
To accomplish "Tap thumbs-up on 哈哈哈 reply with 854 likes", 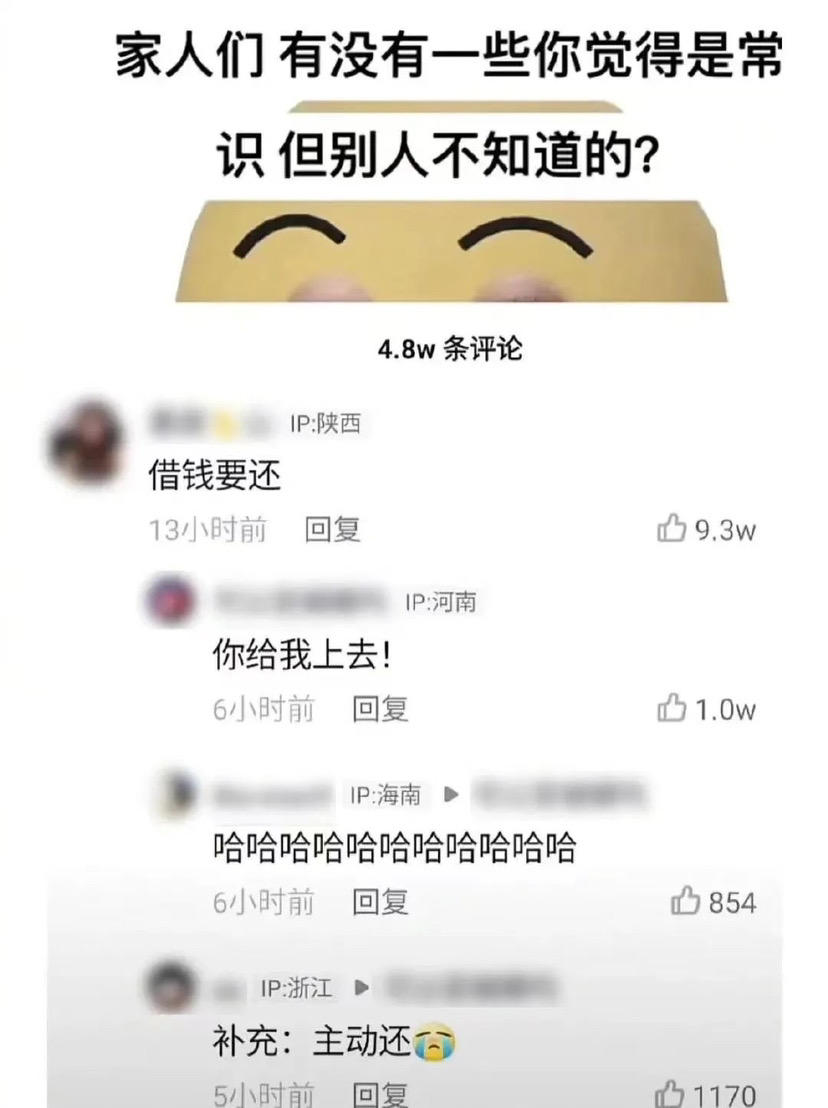I will pyautogui.click(x=685, y=901).
